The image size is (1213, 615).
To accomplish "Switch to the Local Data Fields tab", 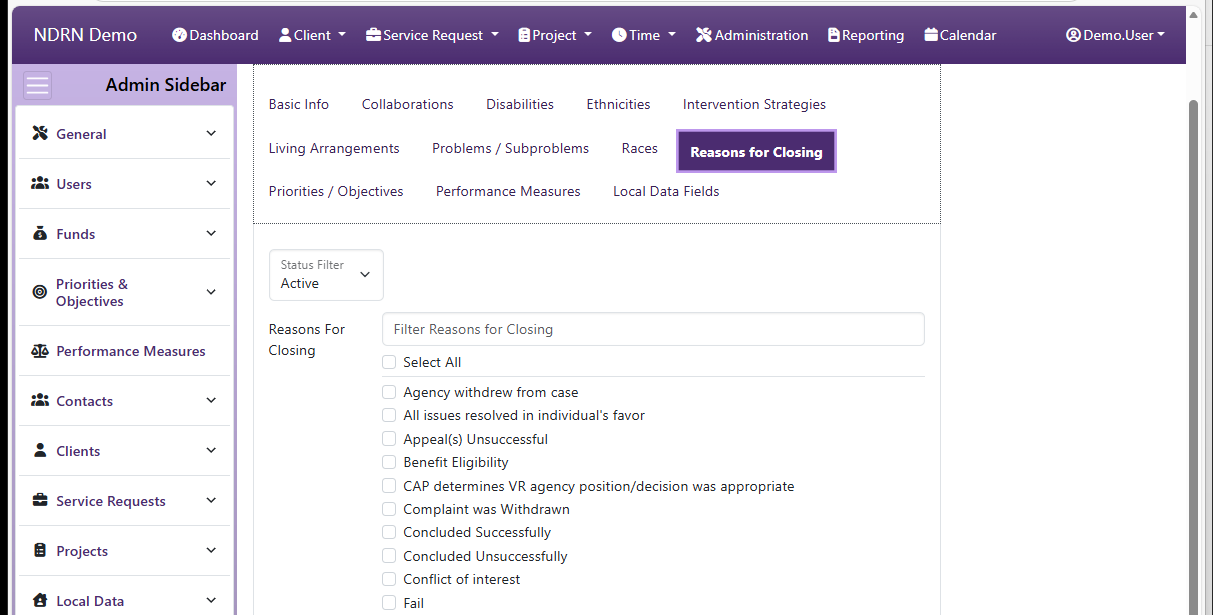I will (x=666, y=191).
